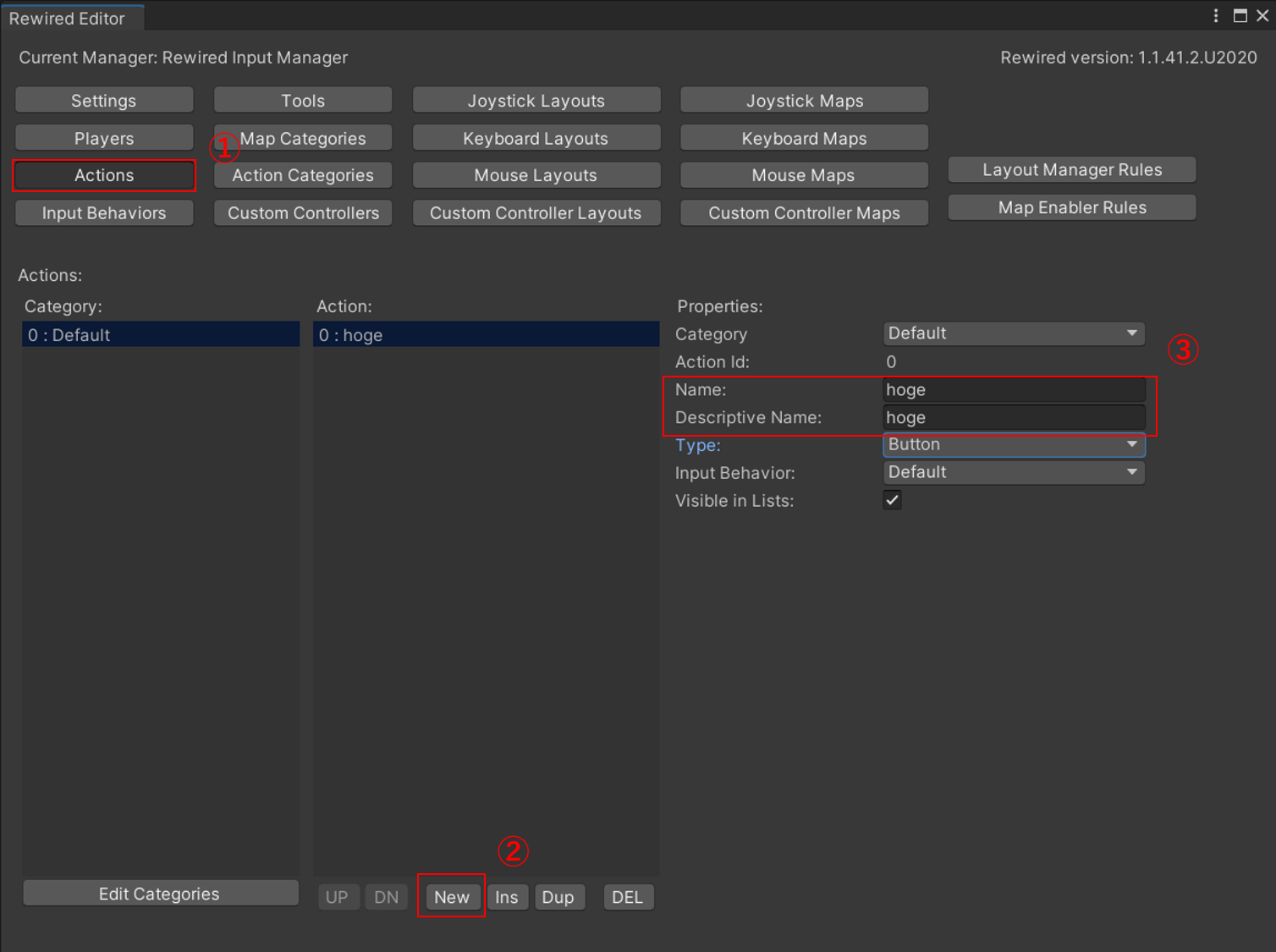
Task: Click the Name input field containing hoge
Action: point(1013,389)
